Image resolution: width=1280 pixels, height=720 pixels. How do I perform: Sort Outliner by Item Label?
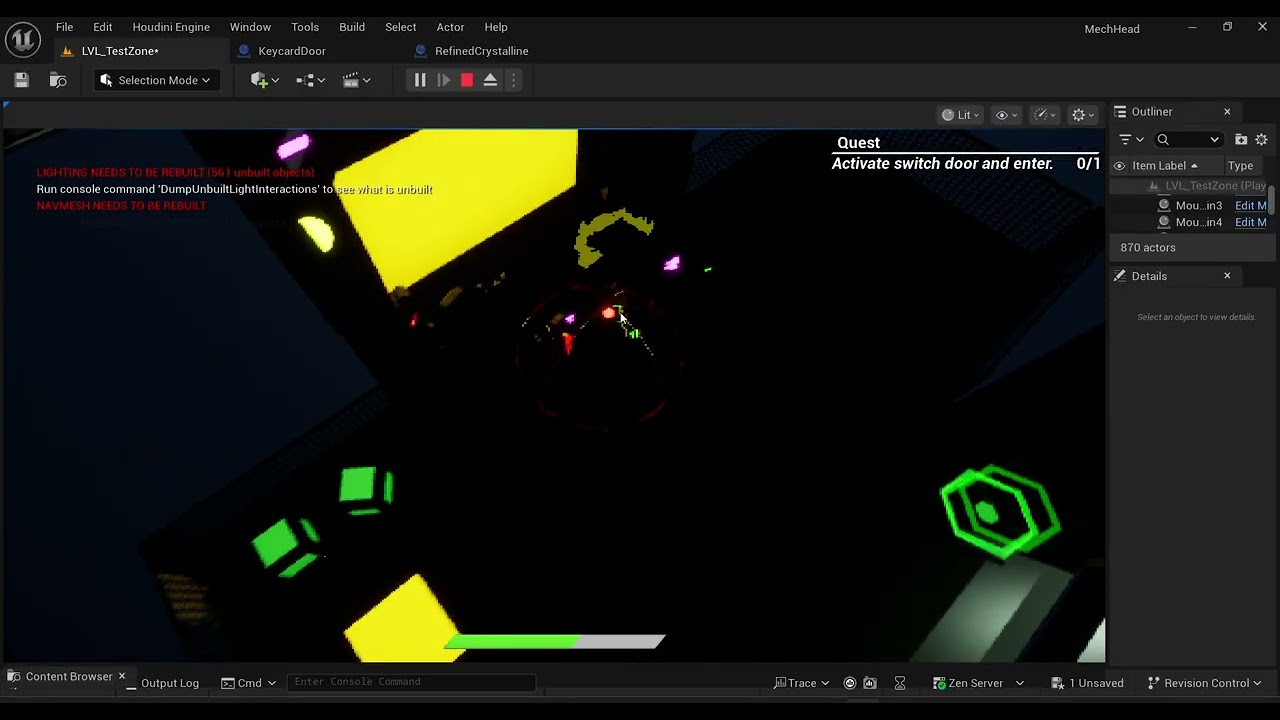click(x=1165, y=166)
